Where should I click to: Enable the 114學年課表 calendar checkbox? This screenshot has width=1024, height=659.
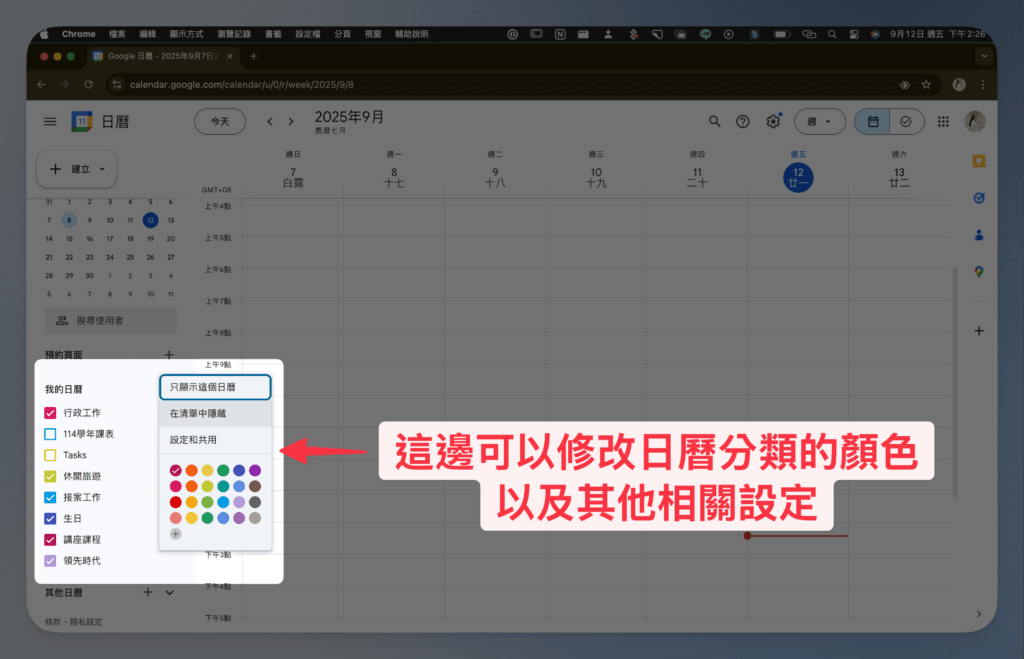pos(50,434)
